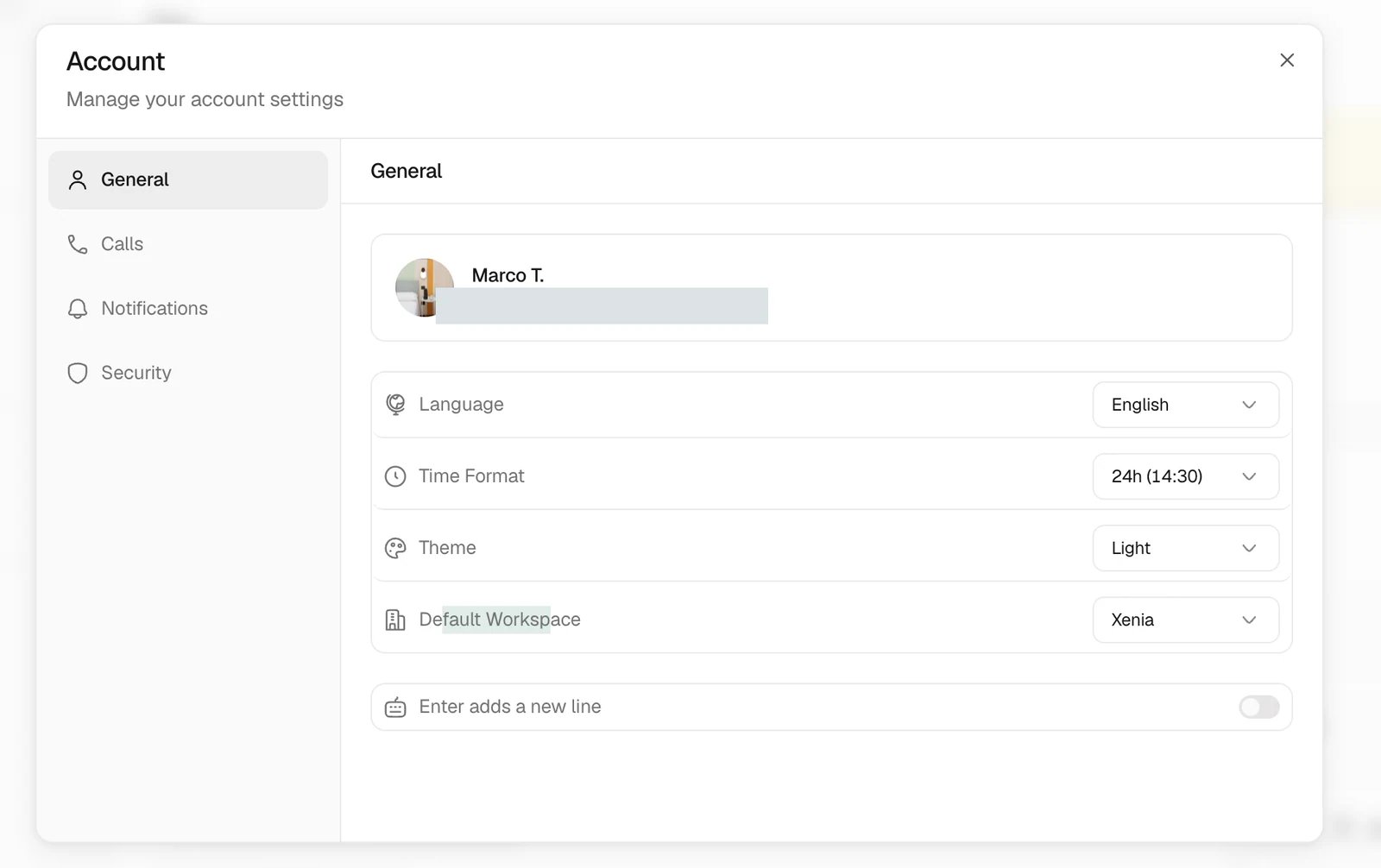This screenshot has height=868, width=1381.
Task: Click the palette icon next to Theme
Action: [x=395, y=548]
